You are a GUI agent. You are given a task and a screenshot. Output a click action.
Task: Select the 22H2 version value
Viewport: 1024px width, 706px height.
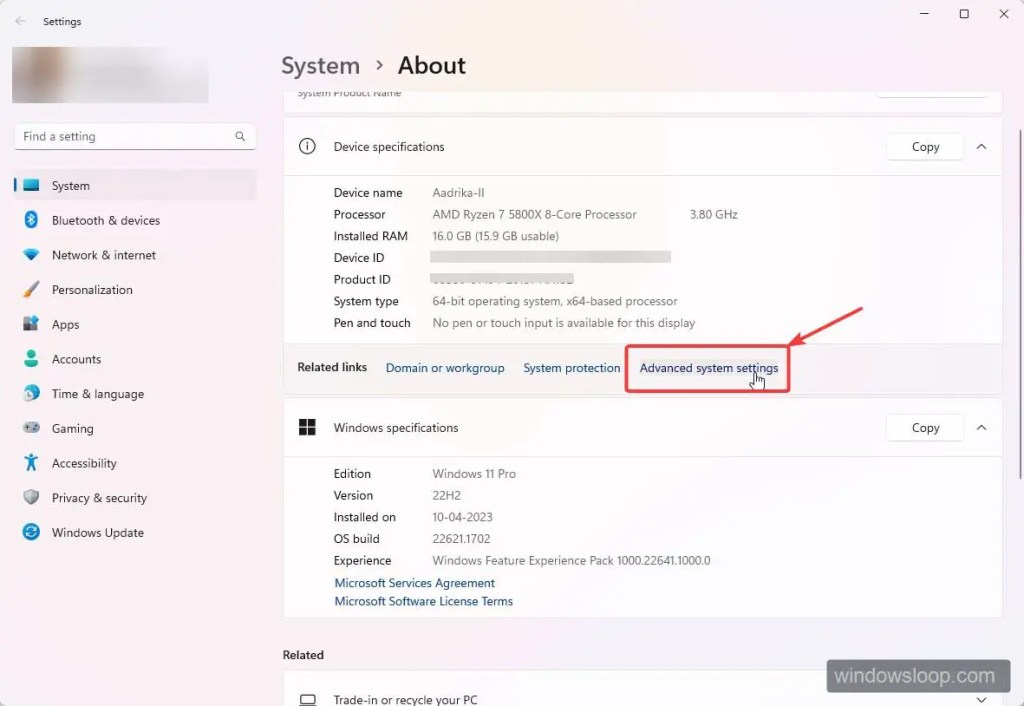point(446,495)
